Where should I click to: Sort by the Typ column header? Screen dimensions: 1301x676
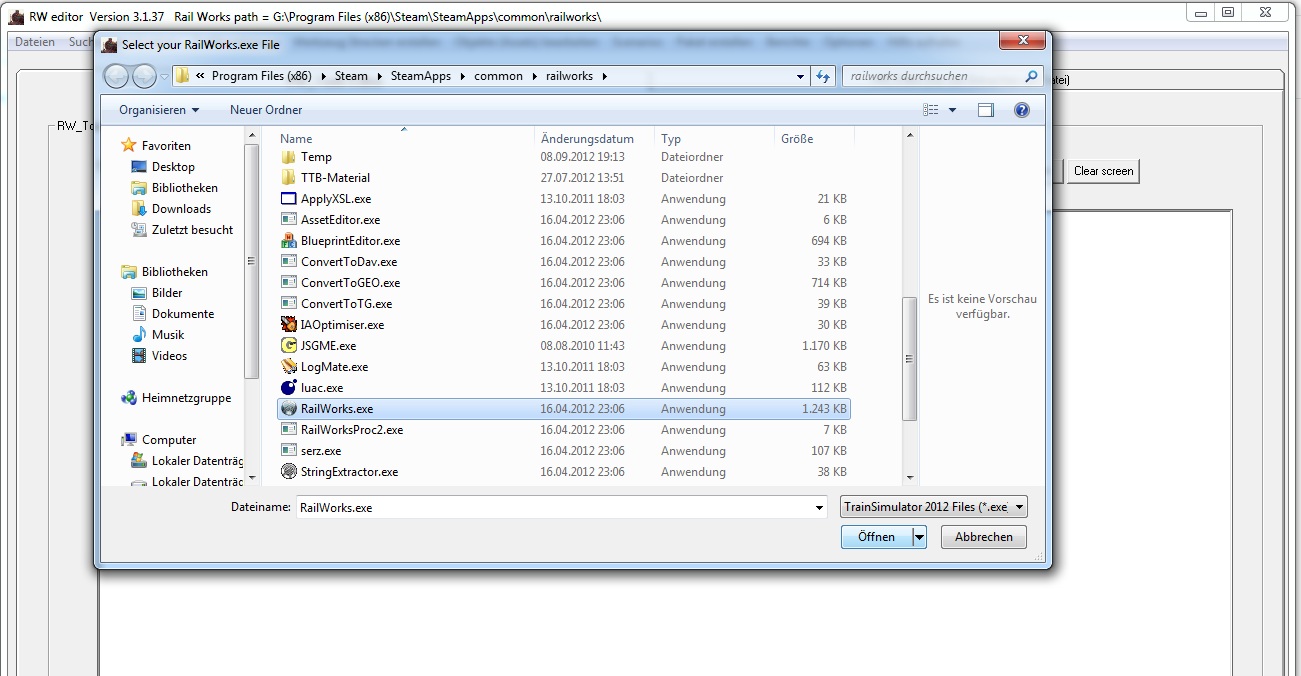(x=671, y=139)
